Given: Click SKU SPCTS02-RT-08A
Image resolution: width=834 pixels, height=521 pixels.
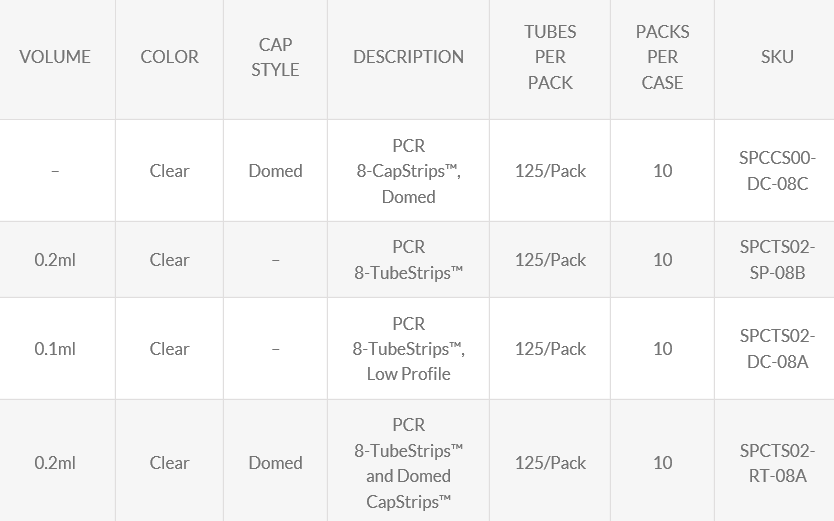Looking at the screenshot, I should (777, 463).
